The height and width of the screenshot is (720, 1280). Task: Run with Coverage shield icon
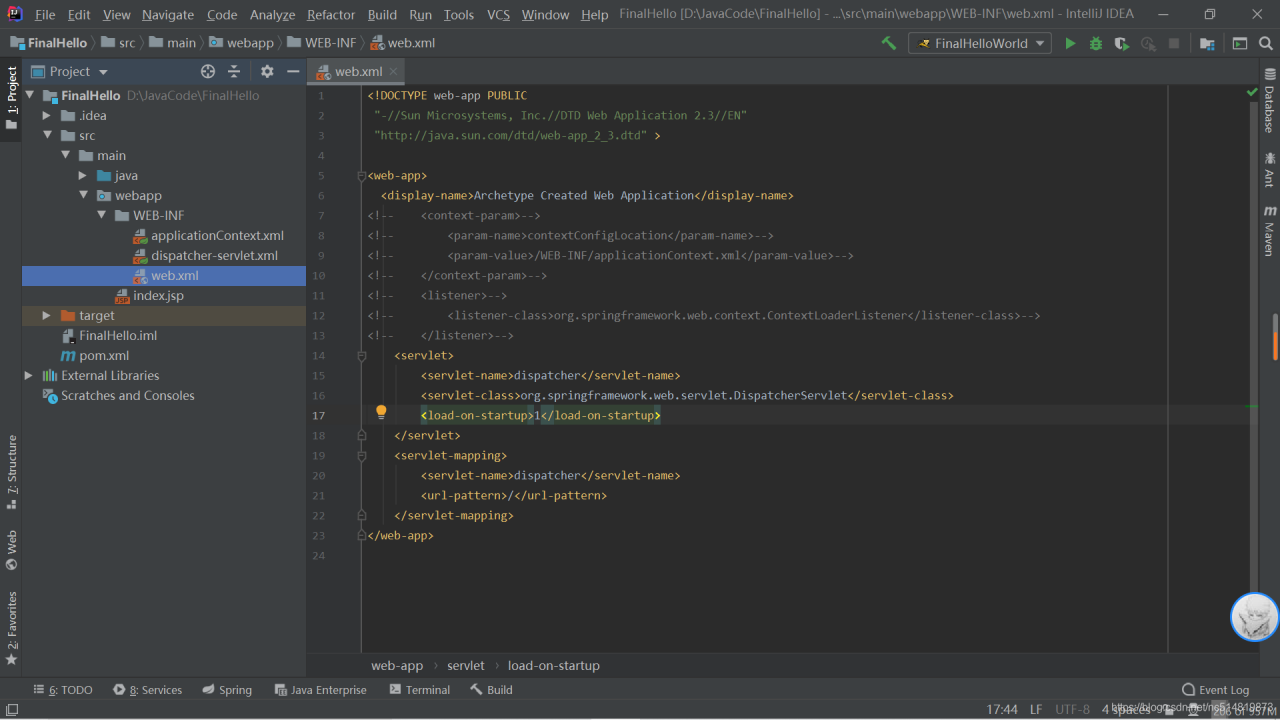(x=1122, y=43)
